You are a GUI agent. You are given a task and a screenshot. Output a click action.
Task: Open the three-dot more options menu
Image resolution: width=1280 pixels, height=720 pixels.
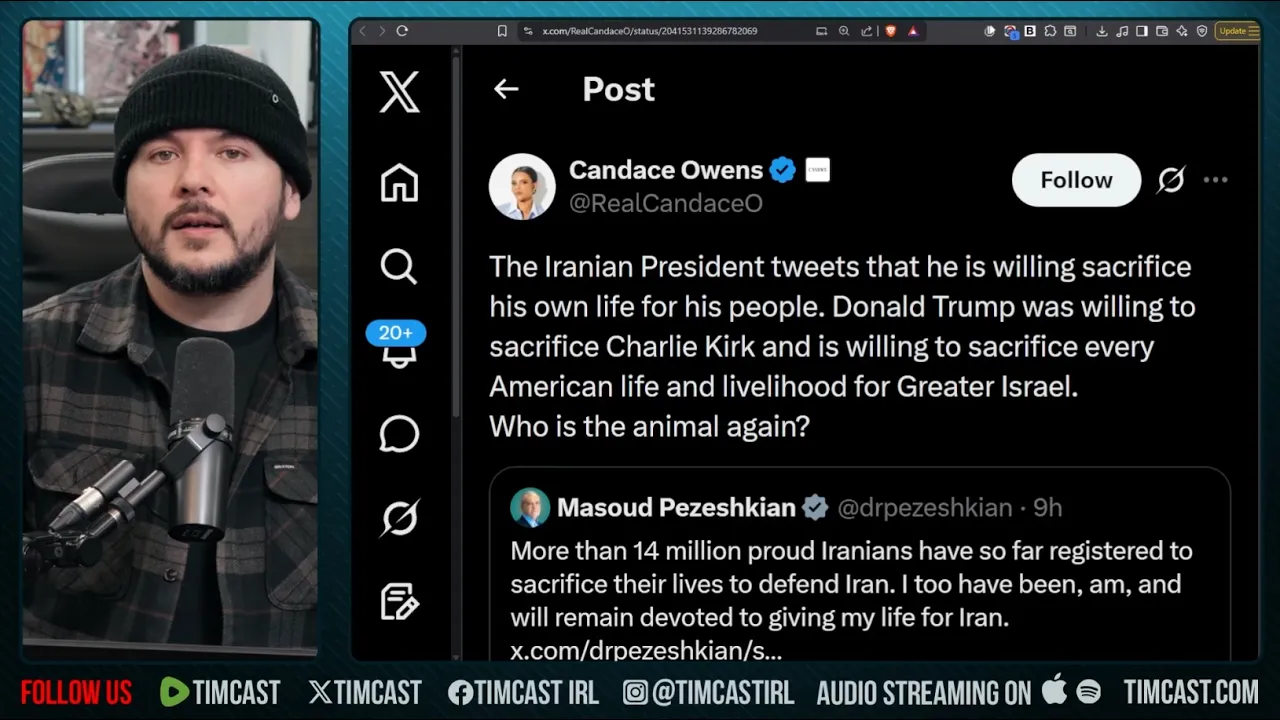[1215, 180]
